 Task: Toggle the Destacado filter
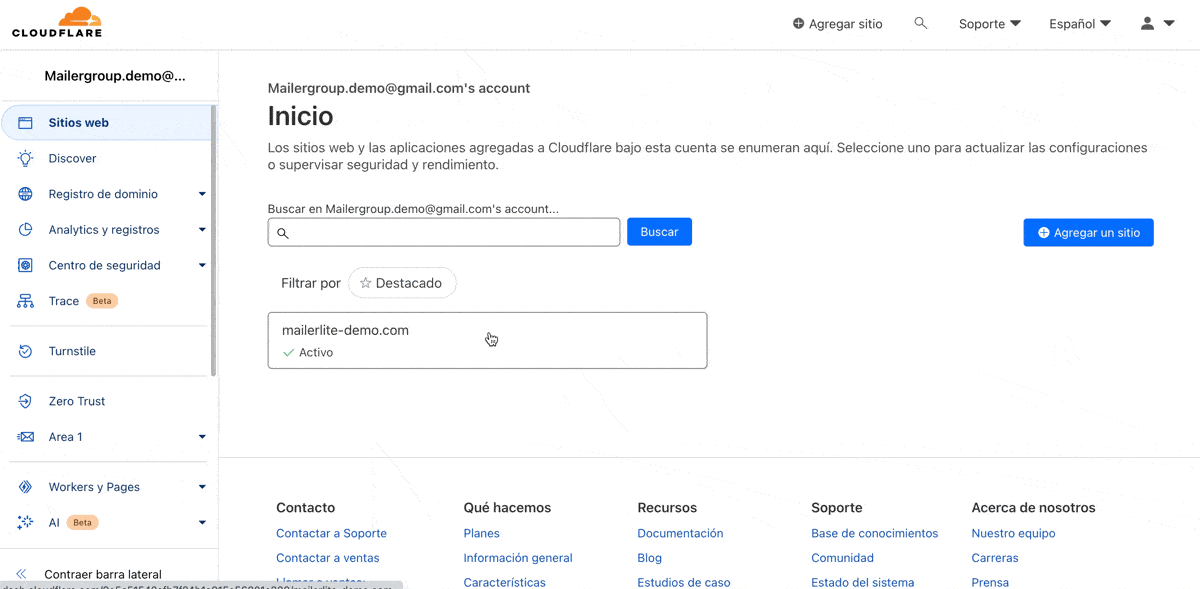click(x=402, y=283)
